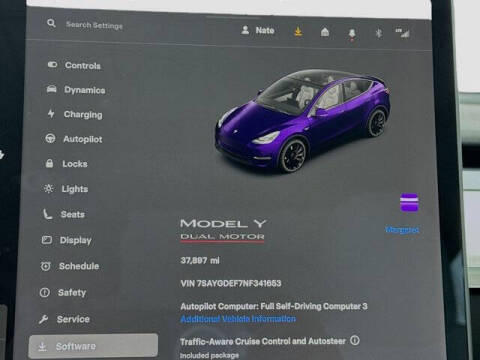This screenshot has height=360, width=480.
Task: Tap Traffic-Aware Cruise Control and Autosteer text
Action: click(x=263, y=341)
